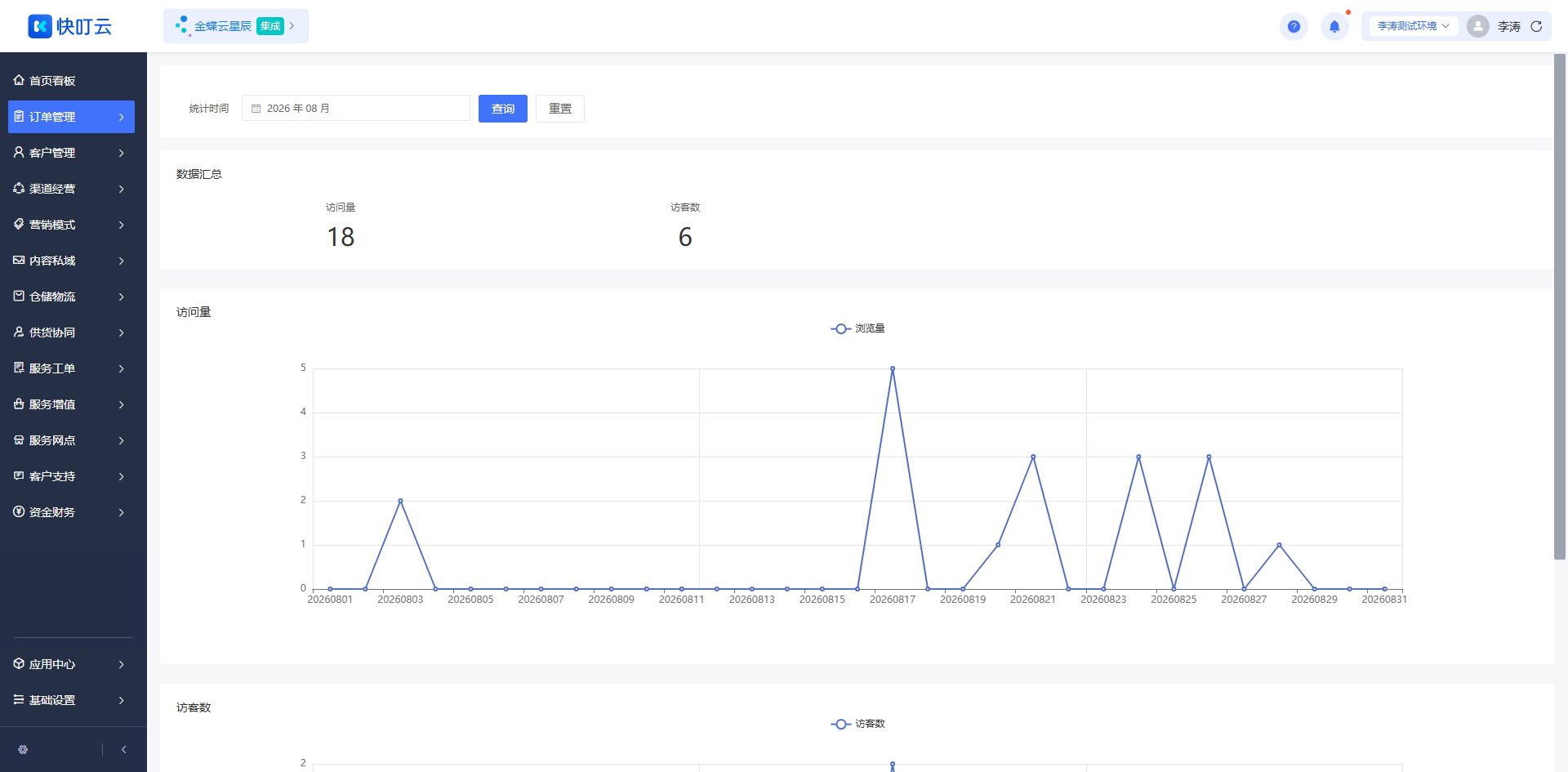This screenshot has height=772, width=1568.
Task: Open the notification bell
Action: (x=1334, y=26)
